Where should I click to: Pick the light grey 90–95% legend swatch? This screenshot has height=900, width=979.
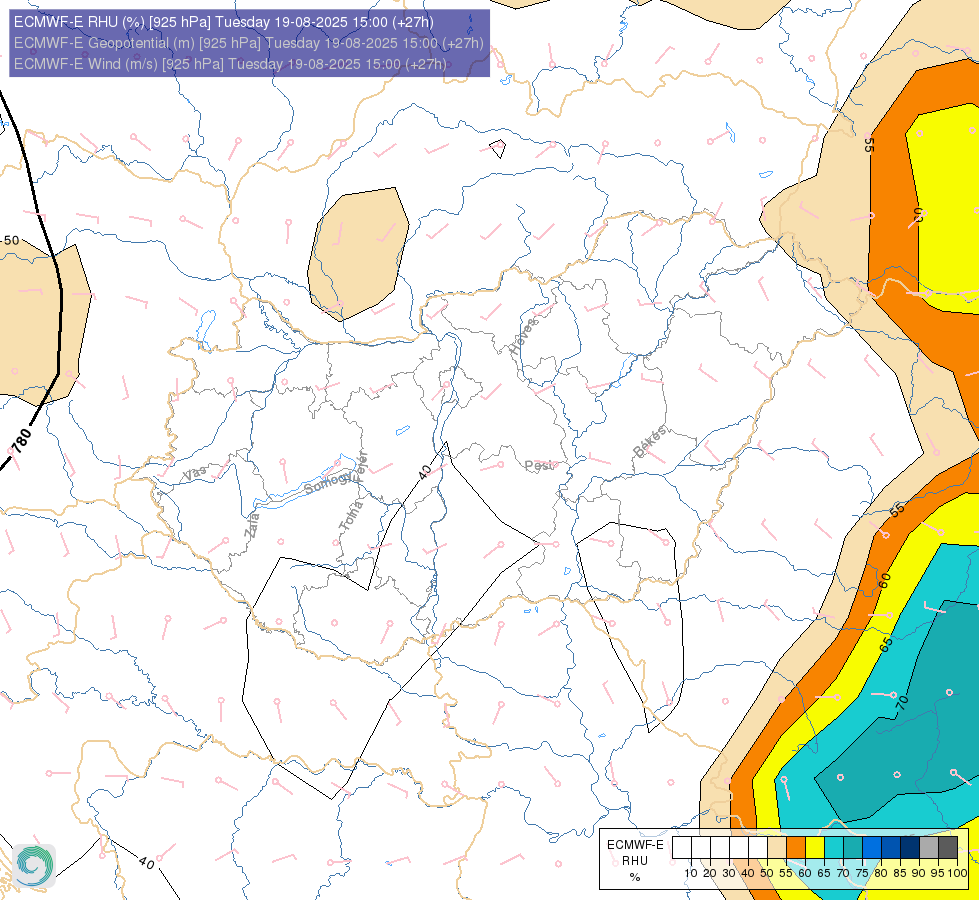pos(929,848)
